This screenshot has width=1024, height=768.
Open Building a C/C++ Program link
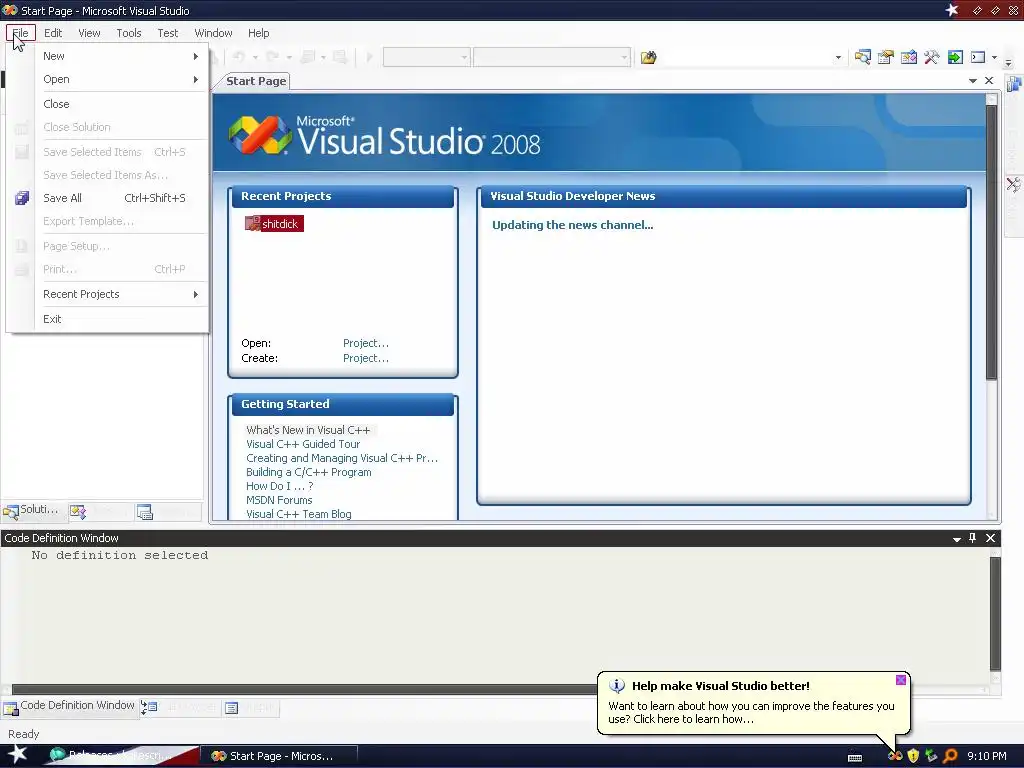coord(309,472)
